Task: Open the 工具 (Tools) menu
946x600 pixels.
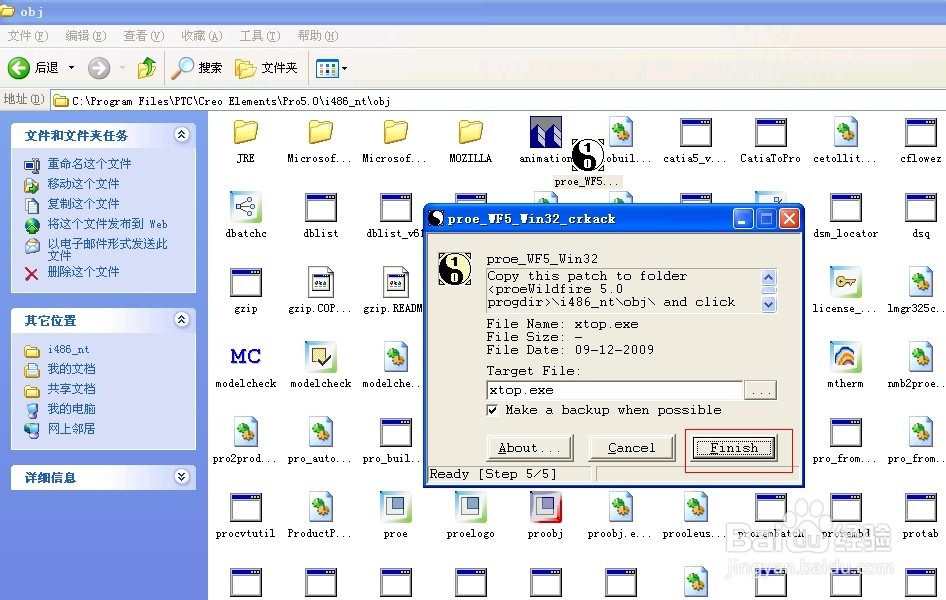Action: (x=260, y=36)
